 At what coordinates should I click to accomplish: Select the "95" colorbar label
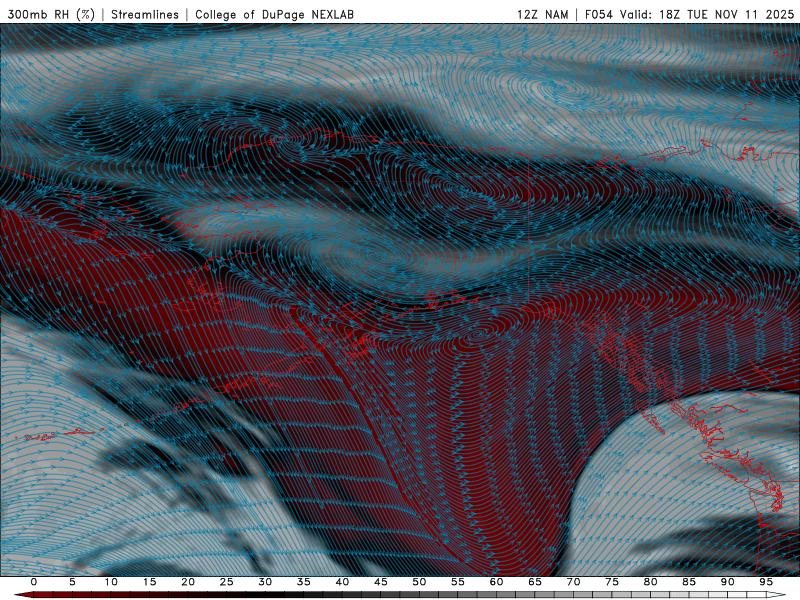coord(766,582)
